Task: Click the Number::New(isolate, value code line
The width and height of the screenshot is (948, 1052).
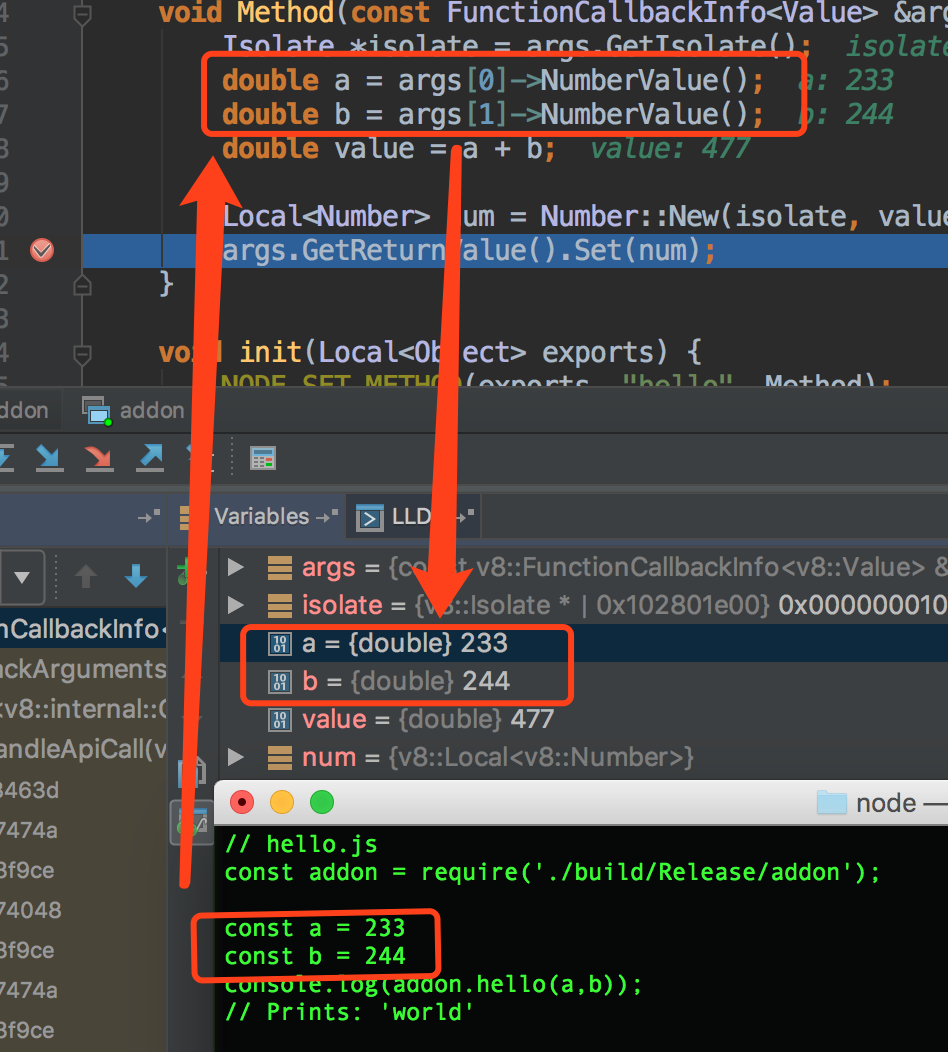Action: point(584,216)
